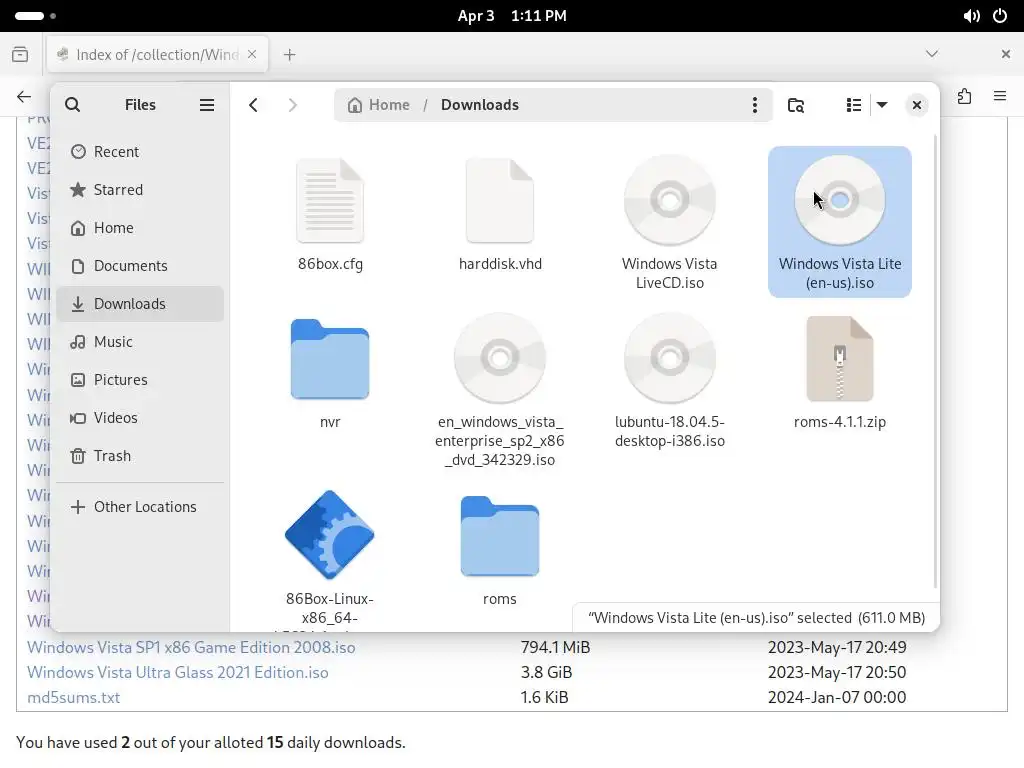Open Other Locations in the sidebar
This screenshot has width=1024, height=768.
(x=140, y=507)
